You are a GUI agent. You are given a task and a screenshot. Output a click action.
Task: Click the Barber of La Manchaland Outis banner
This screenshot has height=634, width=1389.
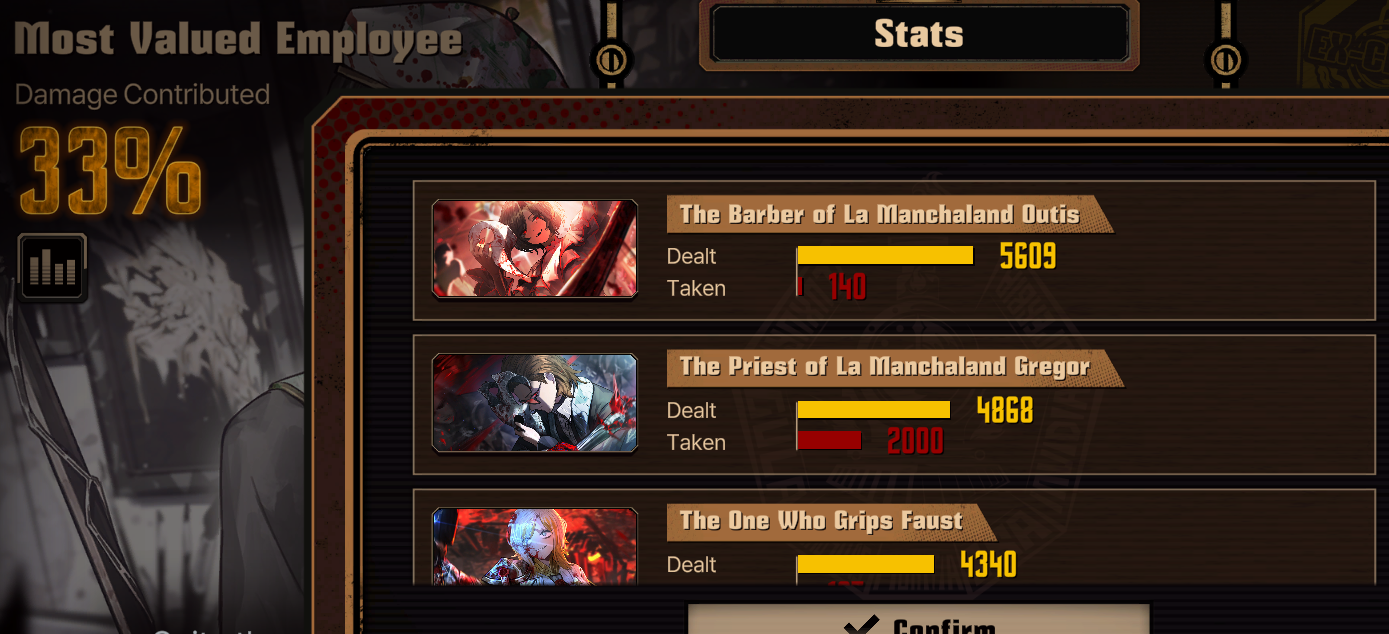[x=889, y=214]
